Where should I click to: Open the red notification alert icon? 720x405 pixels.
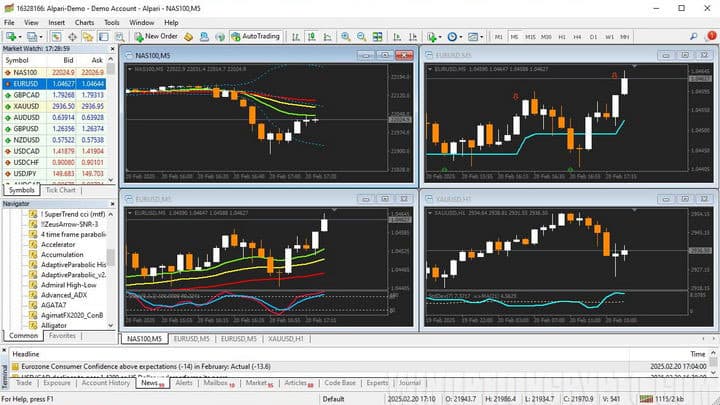coord(712,36)
